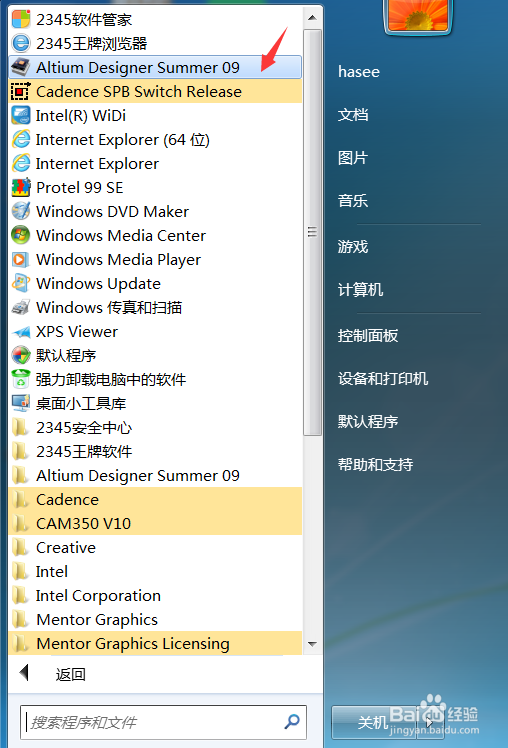Viewport: 508px width, 748px height.
Task: Open Windows Media Player icon
Action: tap(21, 260)
